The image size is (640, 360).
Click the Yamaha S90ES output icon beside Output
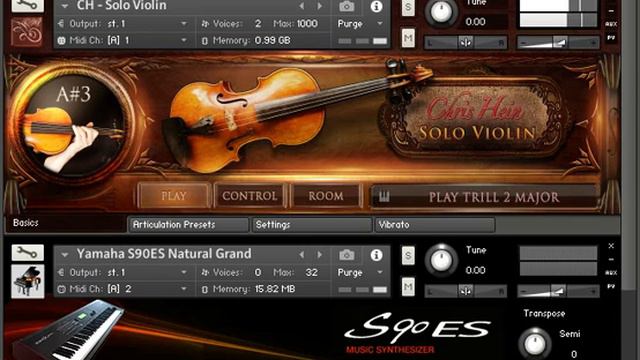click(x=61, y=272)
